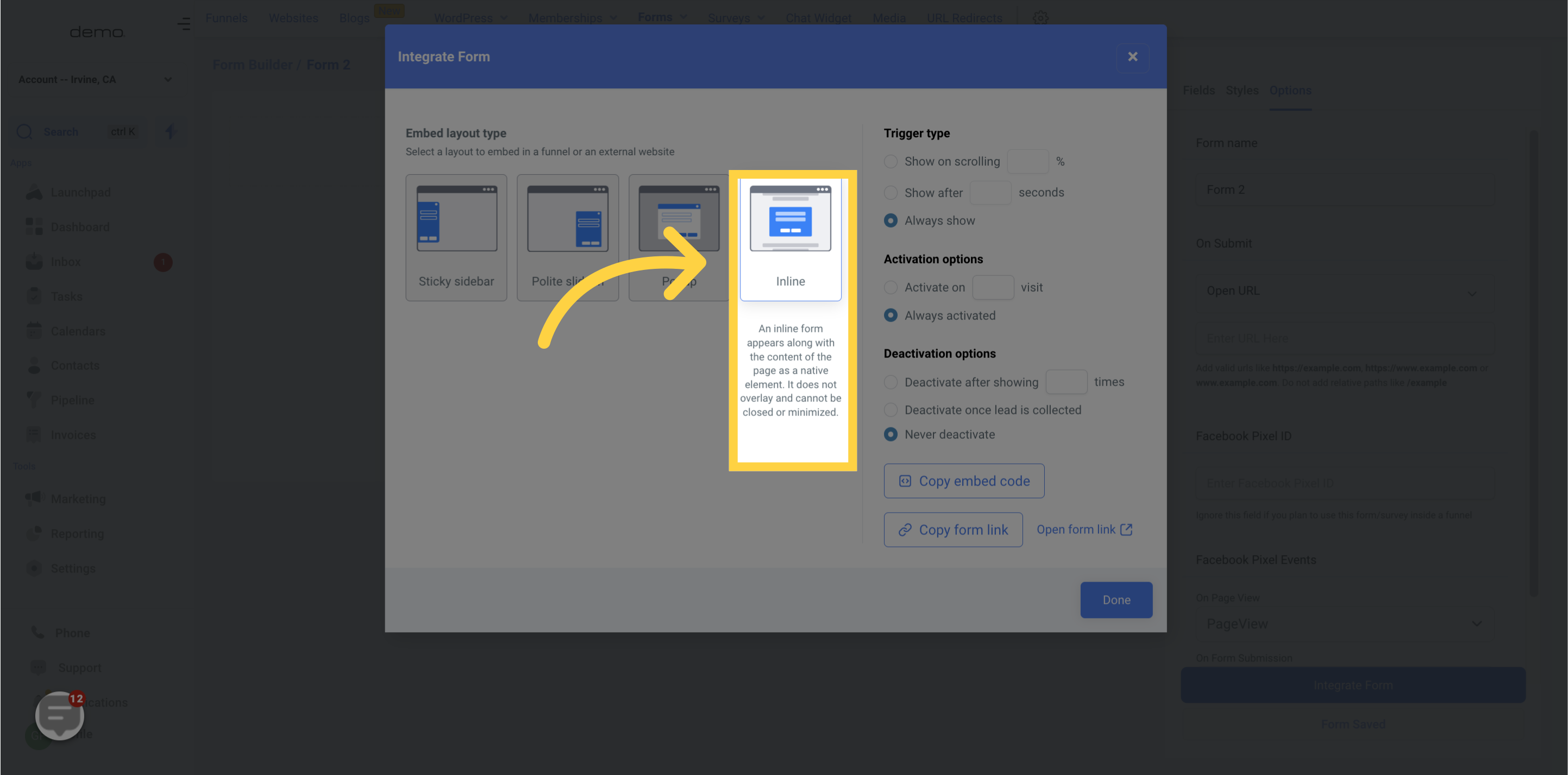Expand the Account Irvine, CA switcher
The width and height of the screenshot is (1568, 775).
click(95, 80)
